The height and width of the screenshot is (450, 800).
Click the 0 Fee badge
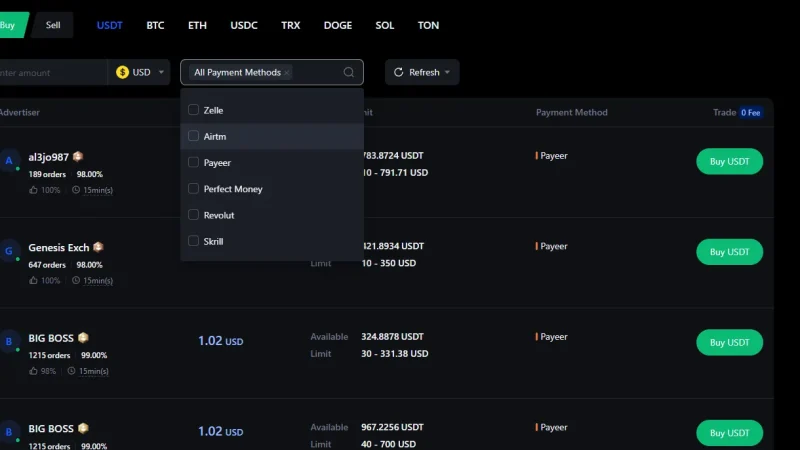coord(751,113)
